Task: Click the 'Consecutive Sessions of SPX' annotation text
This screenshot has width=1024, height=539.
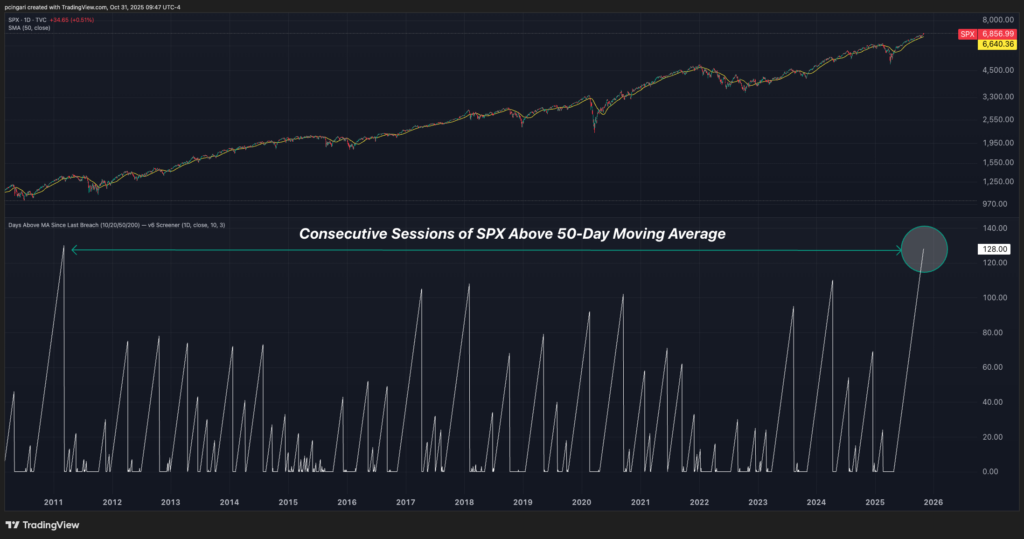Action: pyautogui.click(x=511, y=233)
